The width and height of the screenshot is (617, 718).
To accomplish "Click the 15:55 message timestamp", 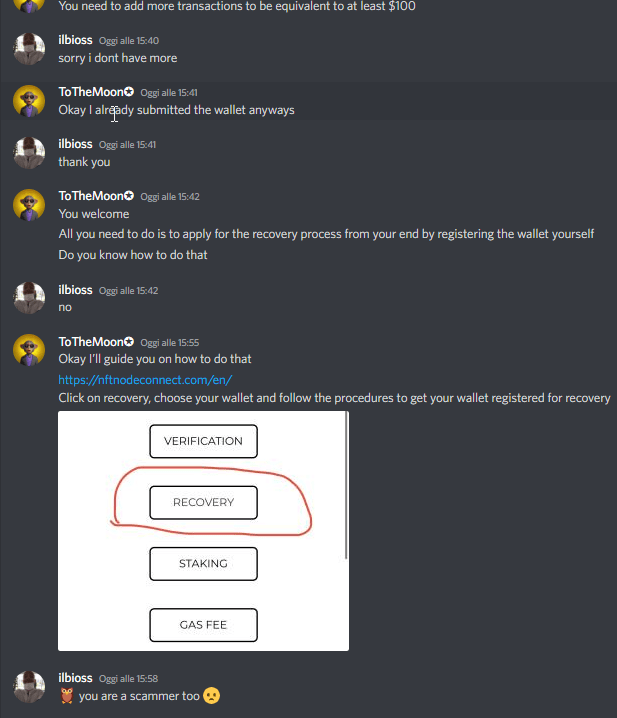I will [x=169, y=343].
